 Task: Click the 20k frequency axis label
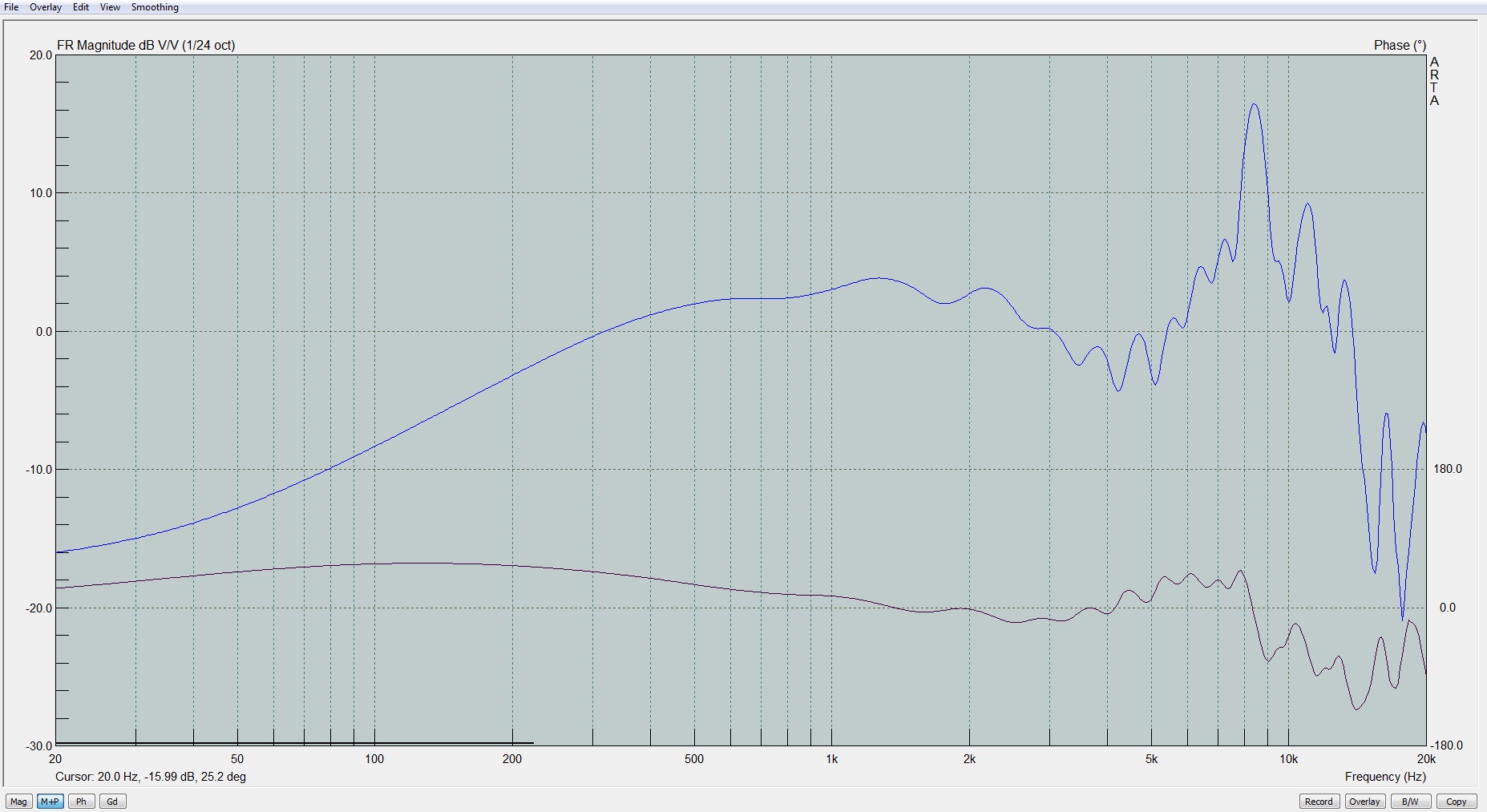[1426, 759]
